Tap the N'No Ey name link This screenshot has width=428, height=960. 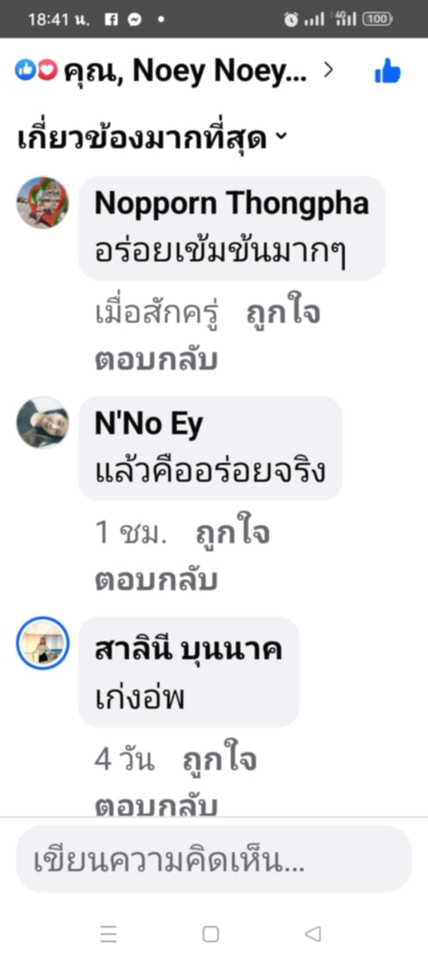point(148,424)
